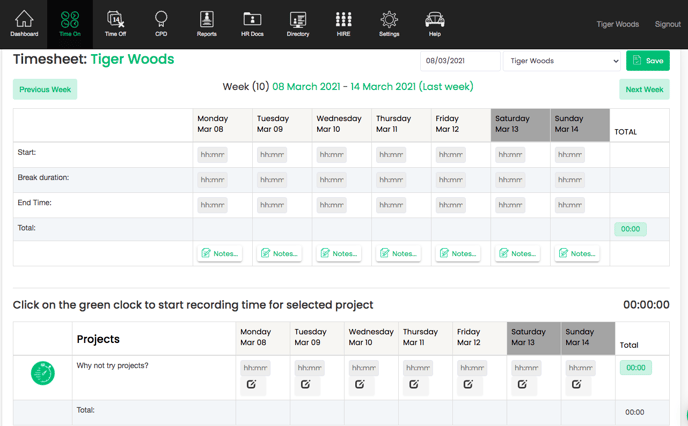Click the 08/03/2021 date field
The height and width of the screenshot is (426, 688).
point(459,61)
